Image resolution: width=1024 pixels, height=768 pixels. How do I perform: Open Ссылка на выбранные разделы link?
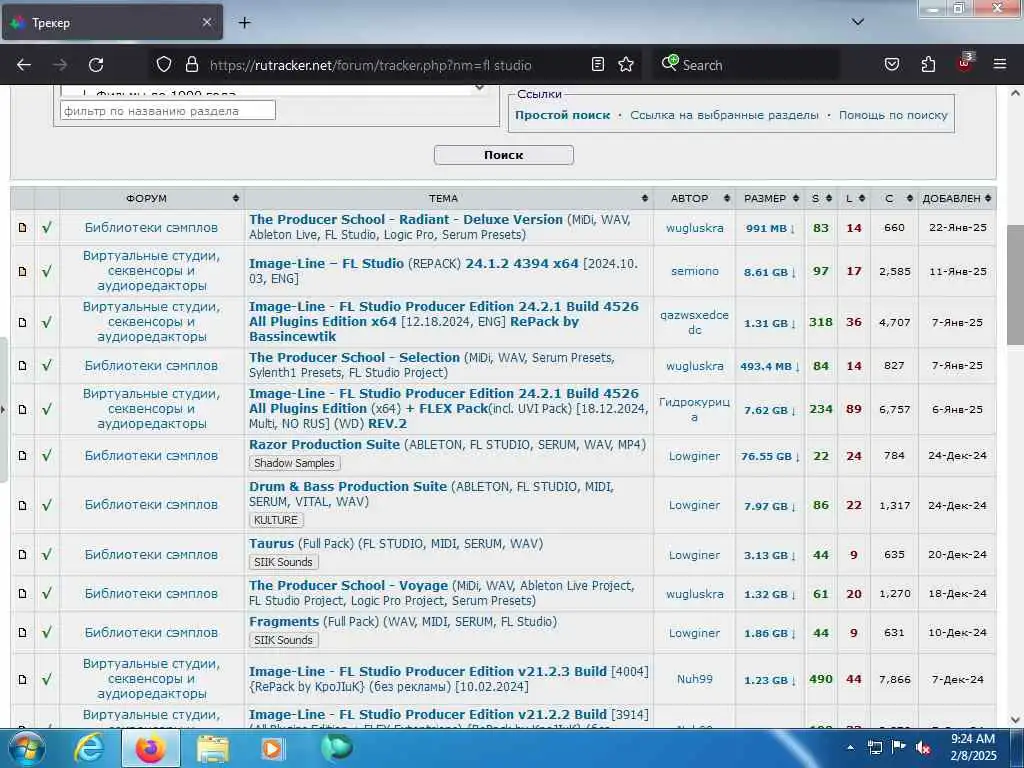click(724, 115)
